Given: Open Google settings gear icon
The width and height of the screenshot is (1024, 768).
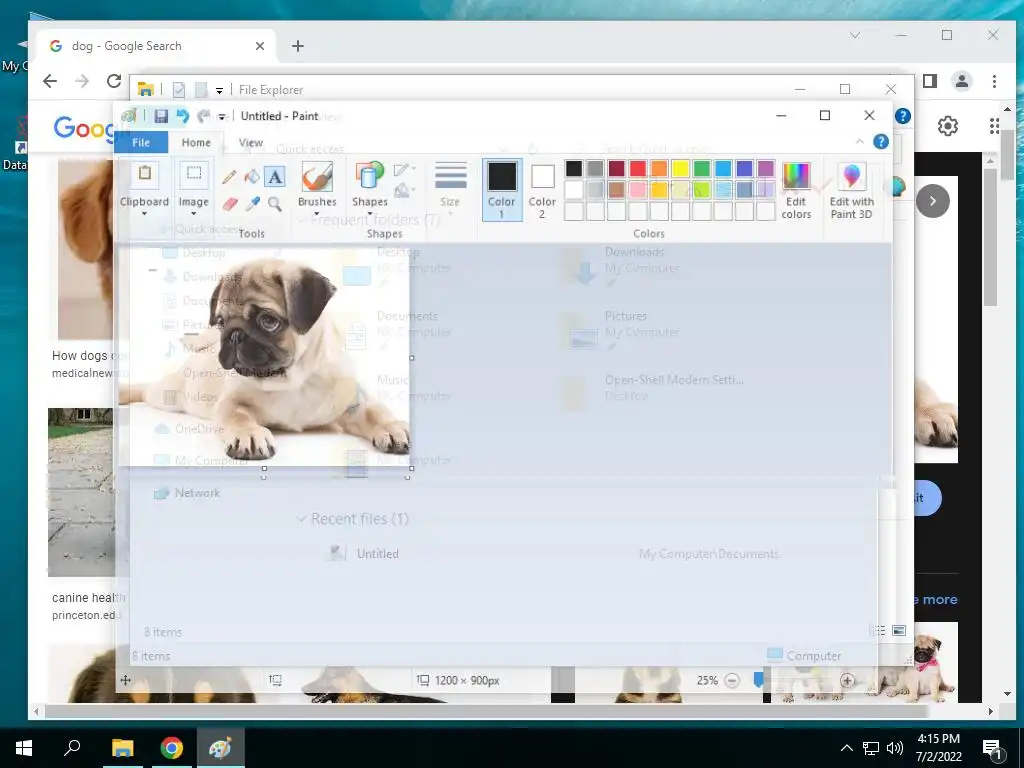Looking at the screenshot, I should 948,125.
